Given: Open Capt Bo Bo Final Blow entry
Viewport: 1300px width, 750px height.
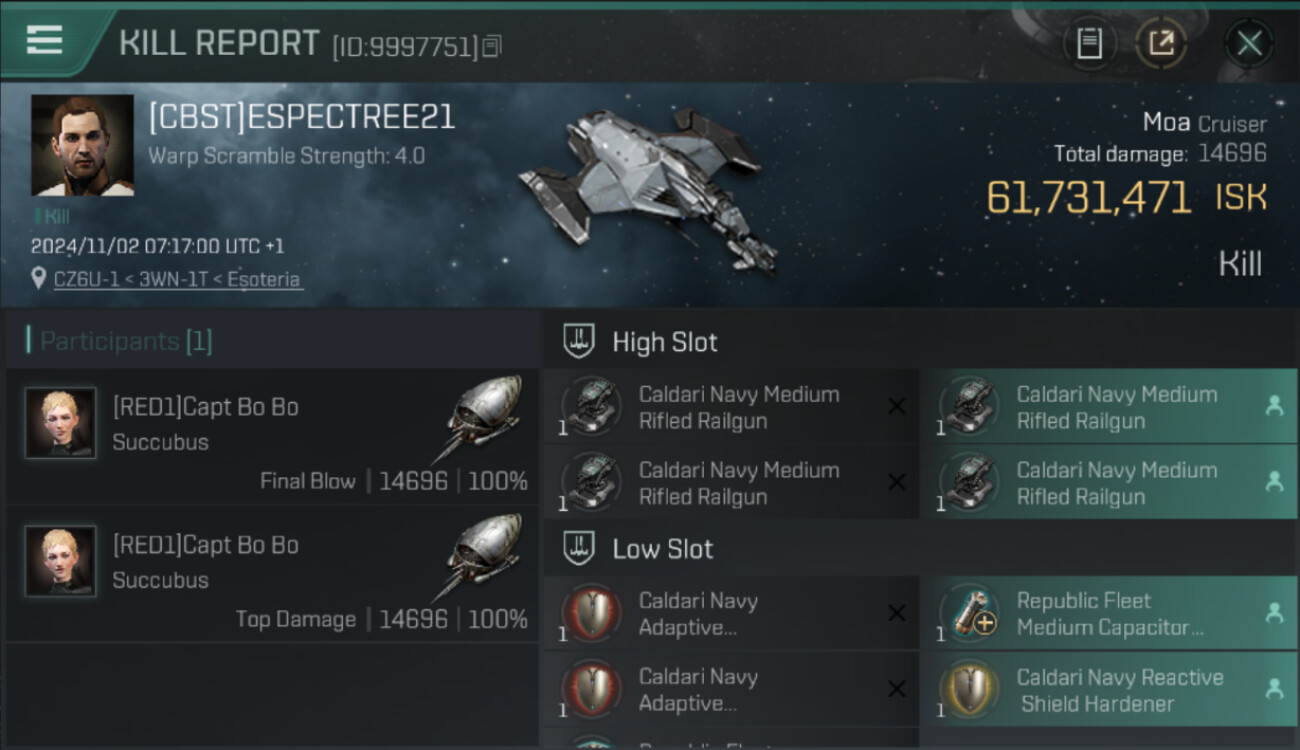Looking at the screenshot, I should (272, 437).
